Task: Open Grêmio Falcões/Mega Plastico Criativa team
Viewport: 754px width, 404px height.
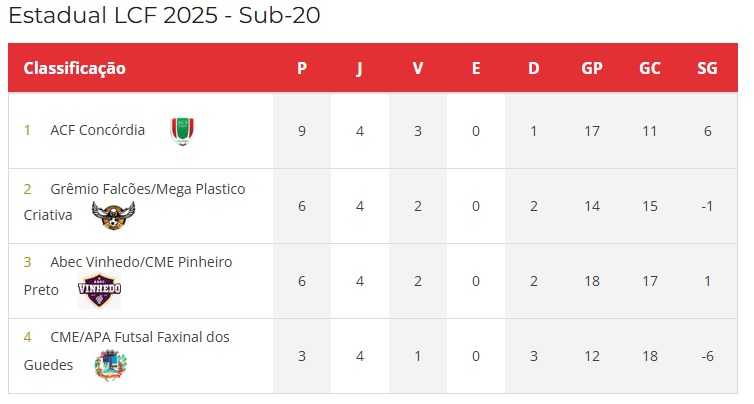Action: [x=134, y=202]
